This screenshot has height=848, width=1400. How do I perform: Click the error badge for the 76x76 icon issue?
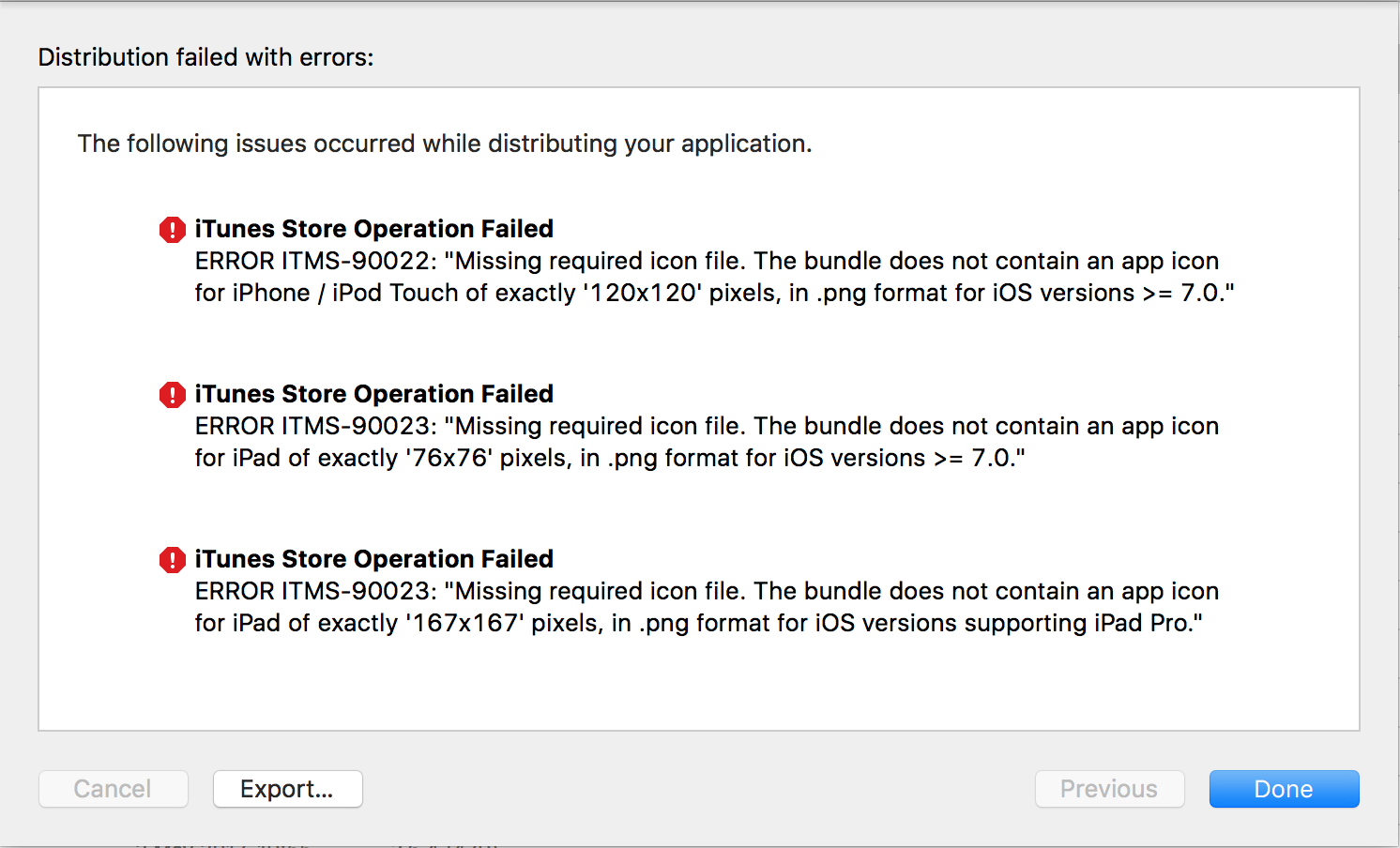pyautogui.click(x=172, y=395)
